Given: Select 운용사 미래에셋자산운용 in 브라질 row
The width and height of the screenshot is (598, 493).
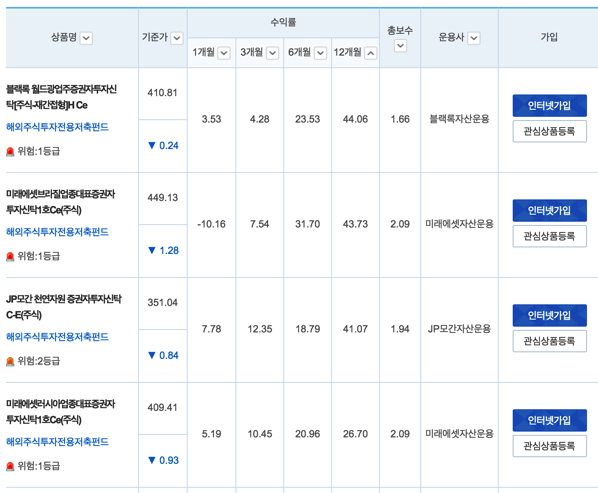Looking at the screenshot, I should (x=460, y=224).
